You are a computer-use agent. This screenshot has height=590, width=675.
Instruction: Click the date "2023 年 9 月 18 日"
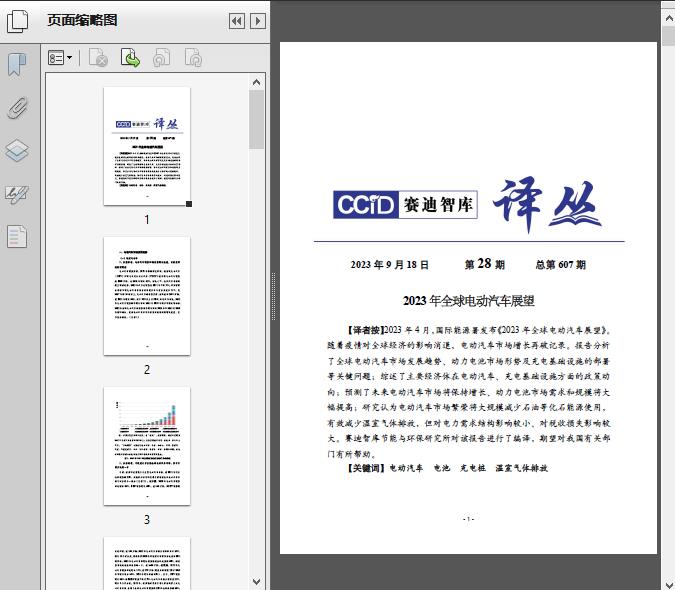tap(390, 265)
